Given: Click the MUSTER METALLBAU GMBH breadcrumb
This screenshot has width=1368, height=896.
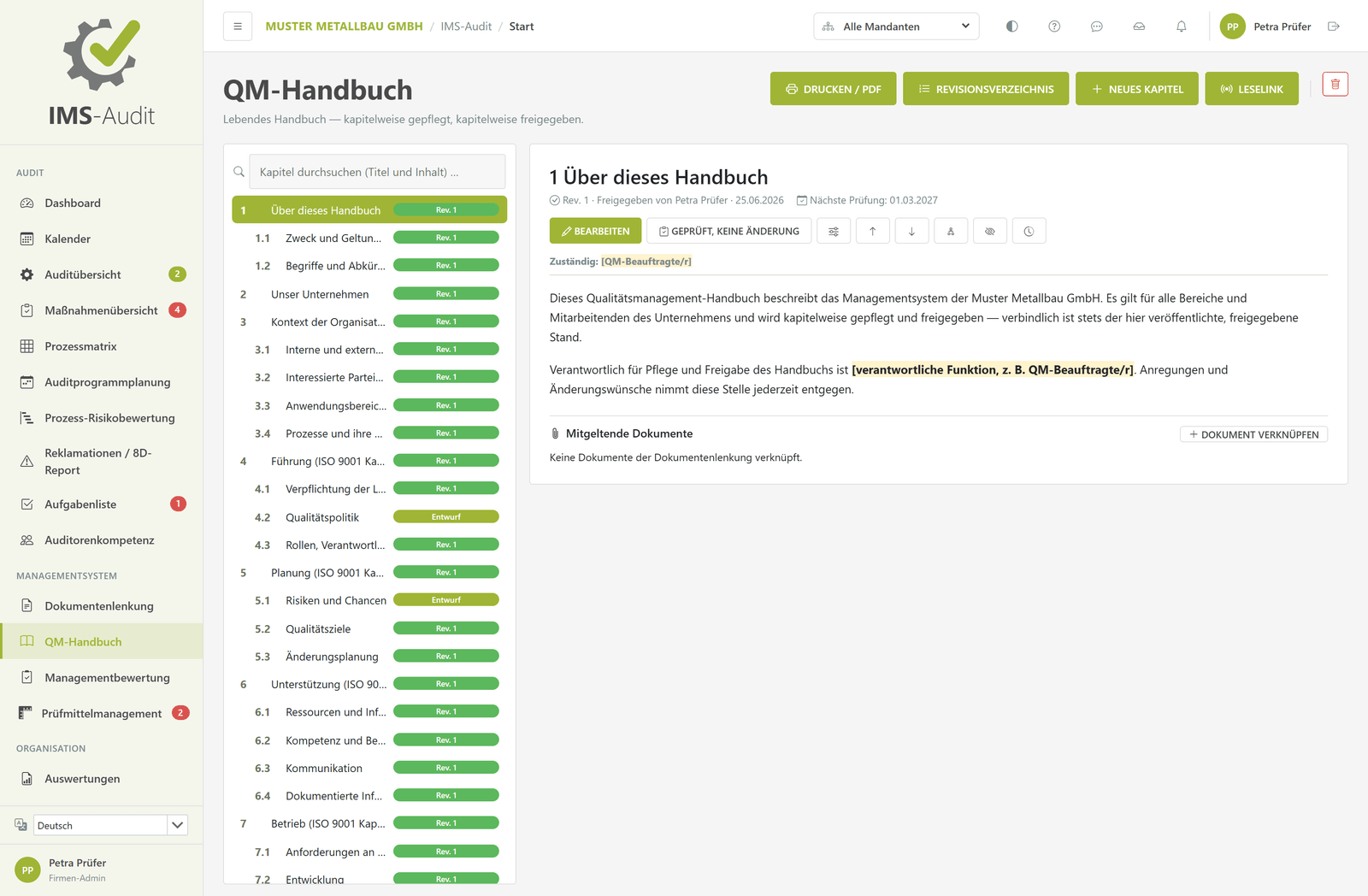Looking at the screenshot, I should tap(344, 27).
